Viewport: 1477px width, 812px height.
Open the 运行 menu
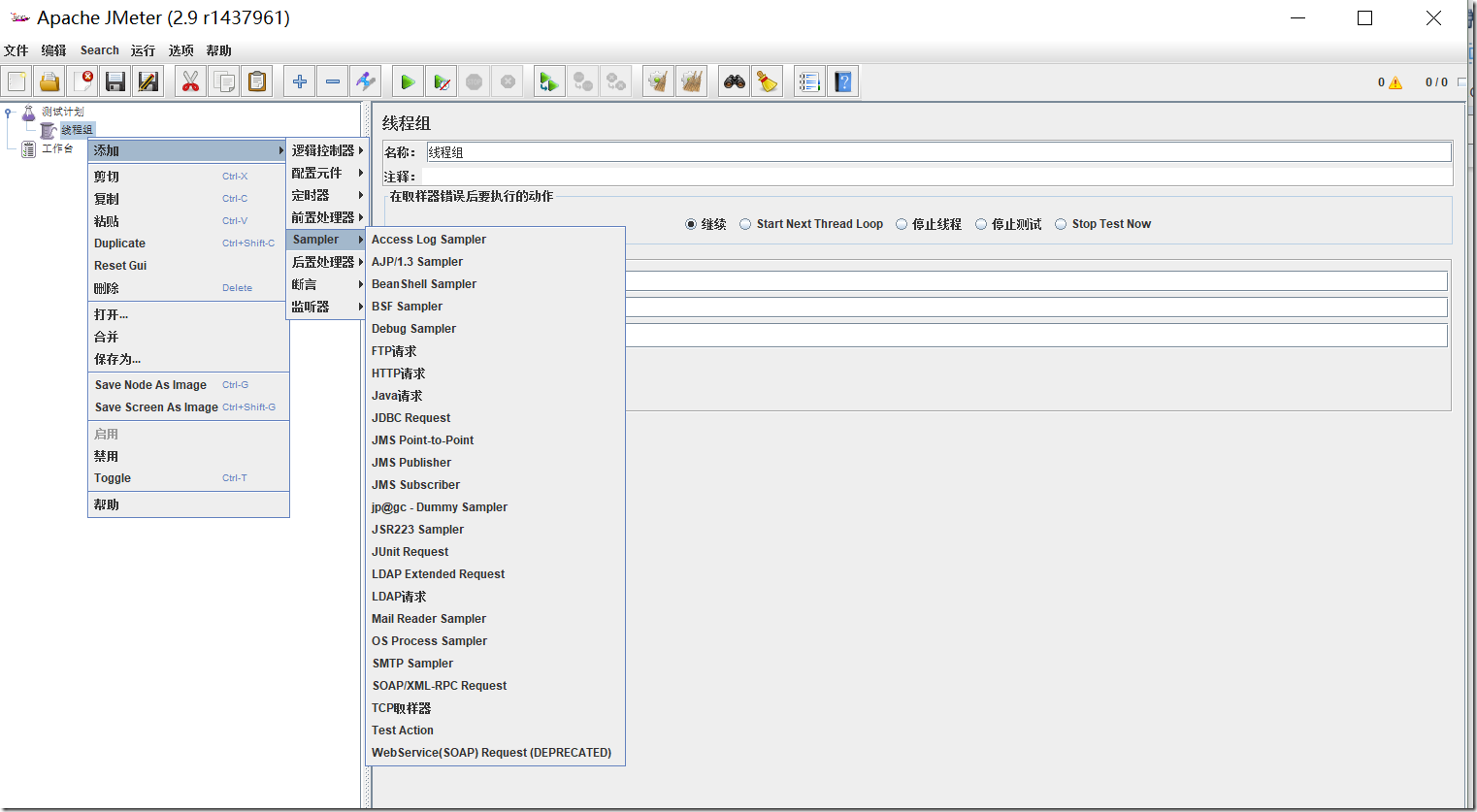(x=143, y=50)
